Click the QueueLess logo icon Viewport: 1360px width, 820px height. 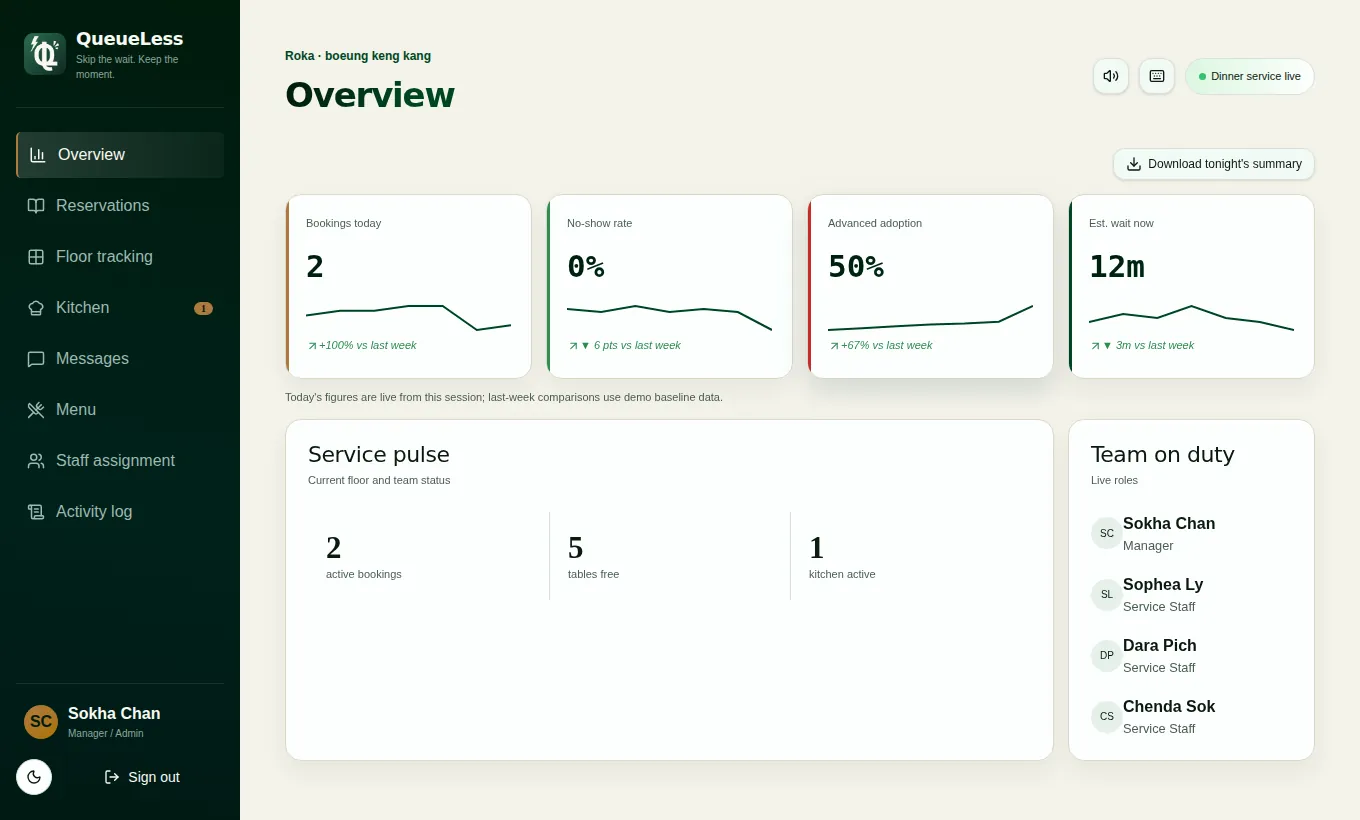pos(45,54)
